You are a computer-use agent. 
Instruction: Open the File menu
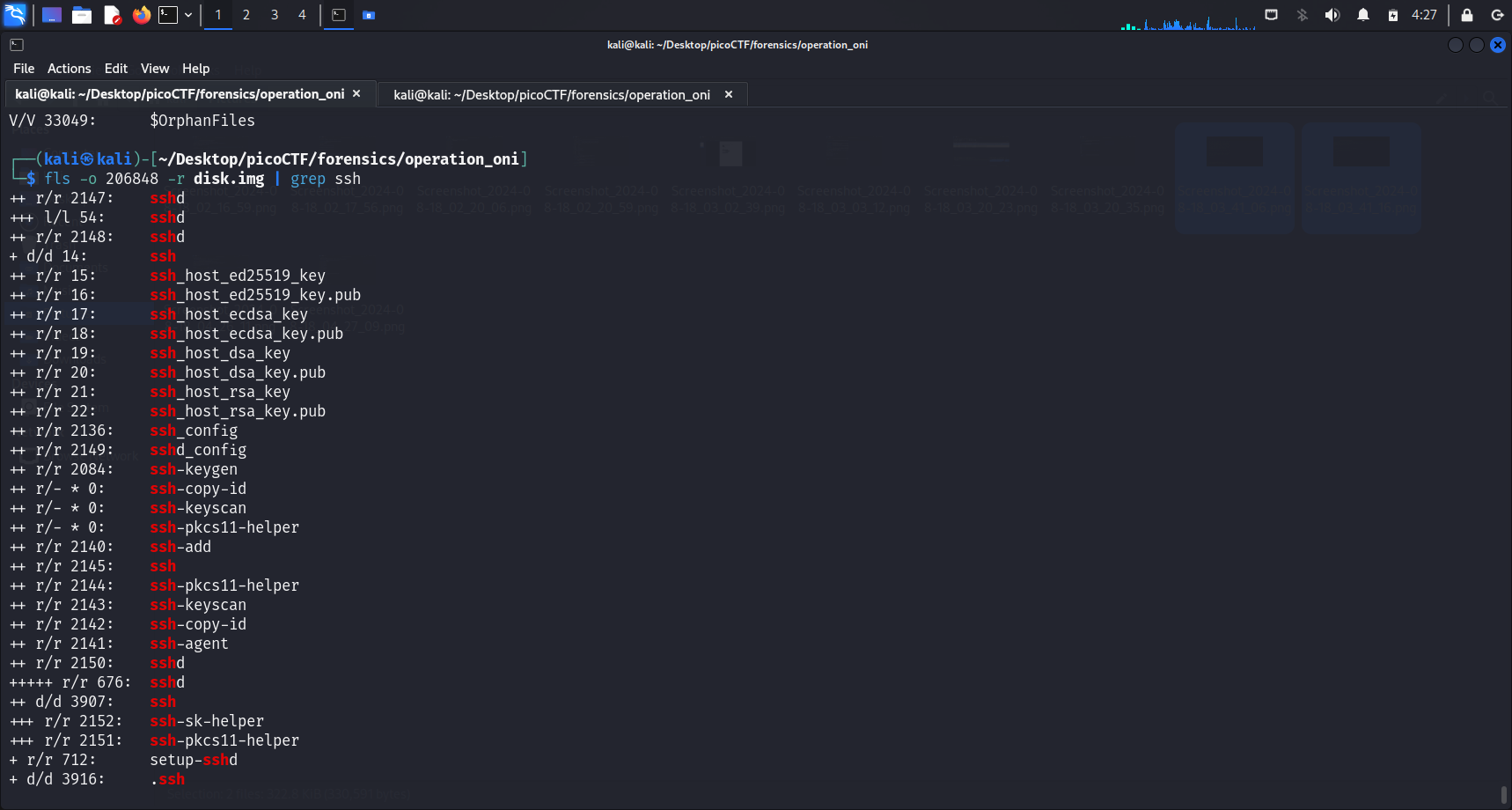pos(24,69)
